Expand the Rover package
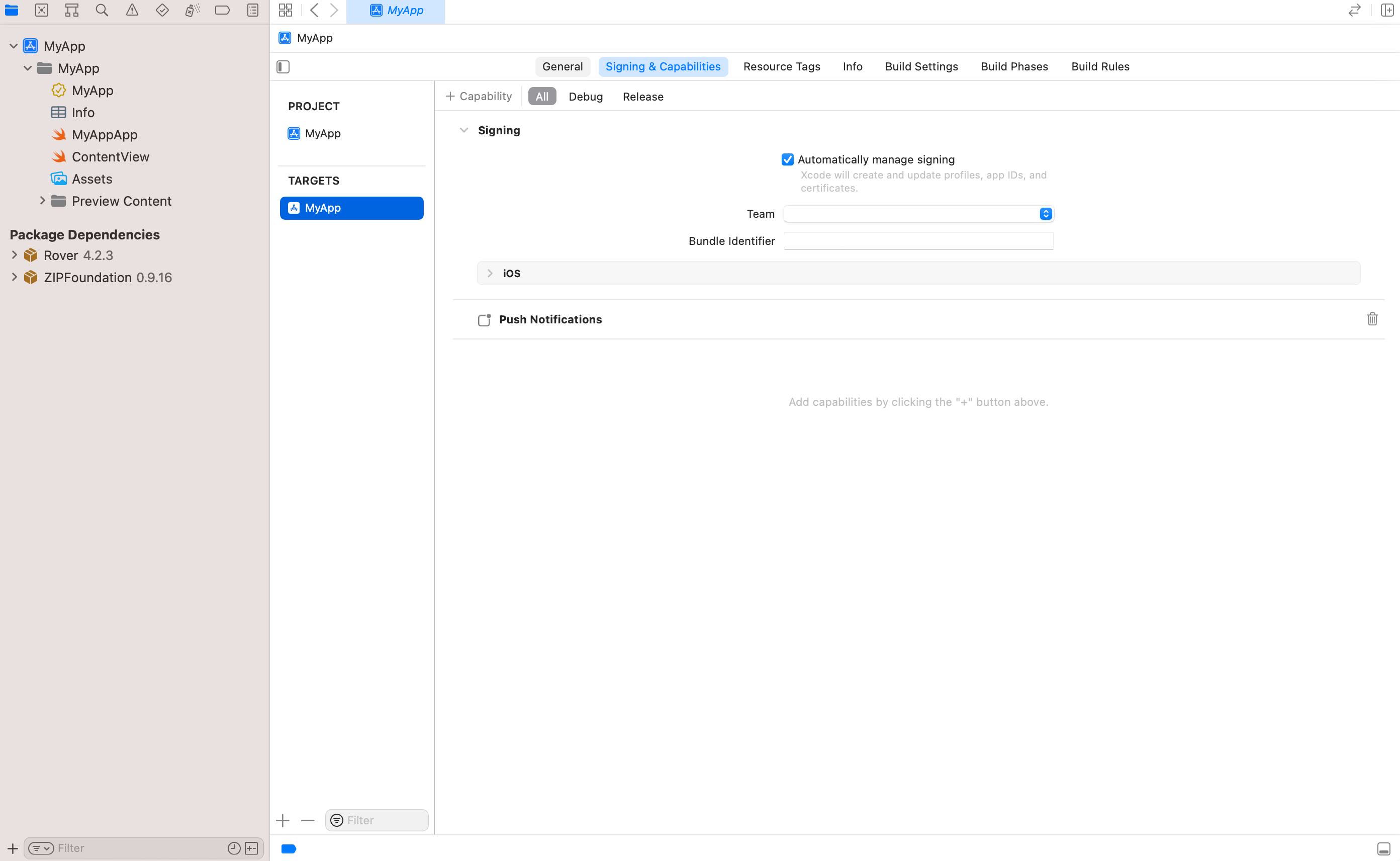1400x861 pixels. pos(14,254)
